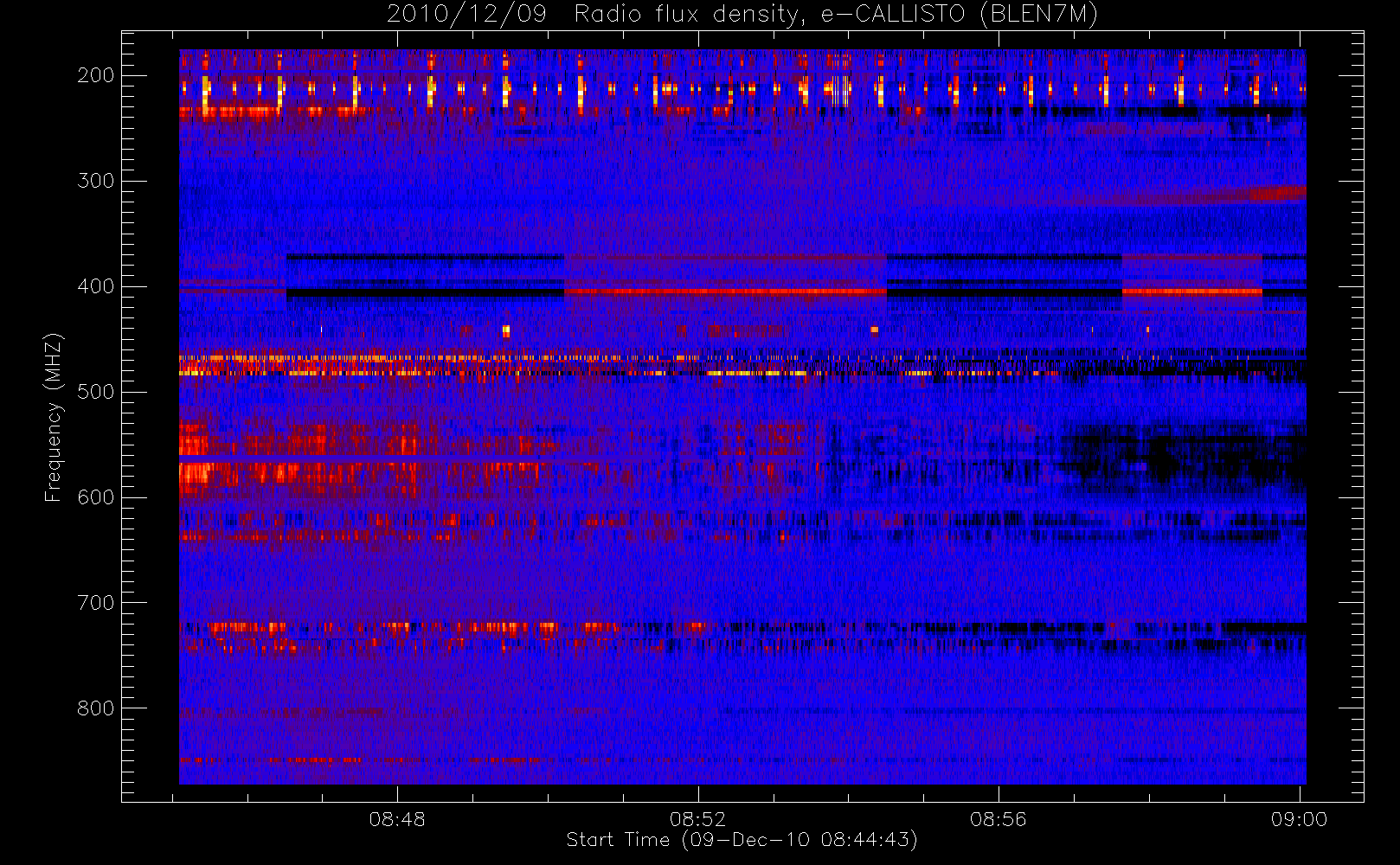
Task: Click the 08:52 time tick label
Action: (x=698, y=819)
